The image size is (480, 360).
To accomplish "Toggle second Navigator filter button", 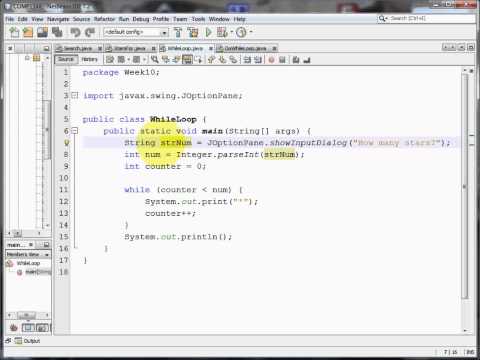I will click(28, 328).
